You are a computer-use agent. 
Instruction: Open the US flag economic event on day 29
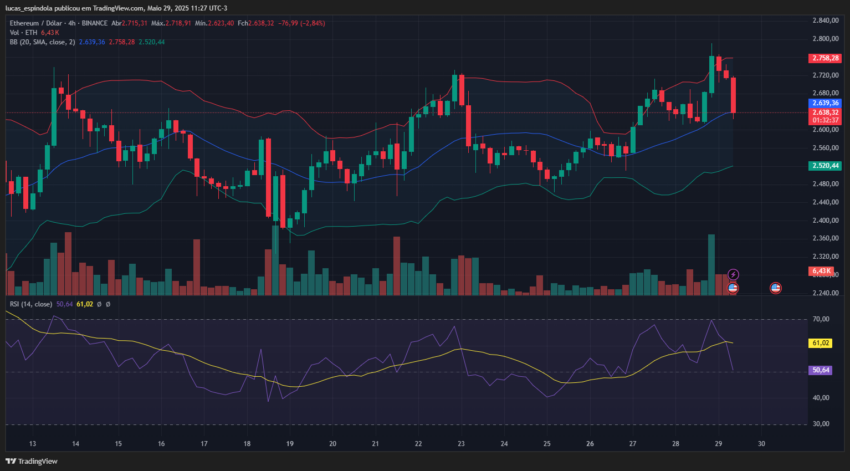(733, 288)
